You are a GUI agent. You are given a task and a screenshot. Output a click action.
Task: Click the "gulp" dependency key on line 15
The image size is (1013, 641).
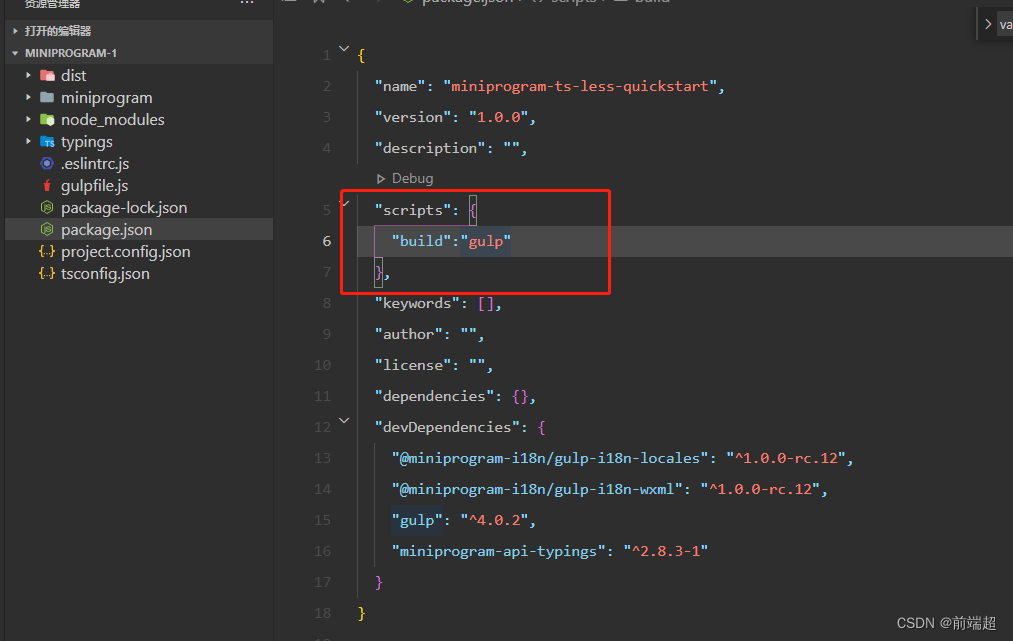coord(417,520)
